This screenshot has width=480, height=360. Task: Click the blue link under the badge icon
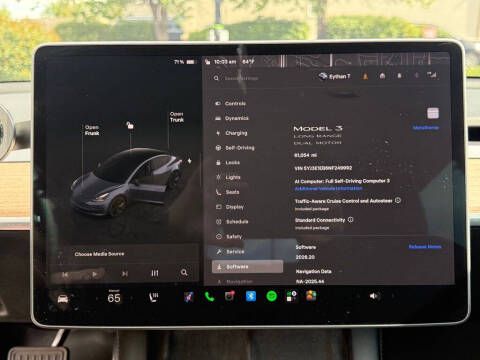tap(426, 128)
